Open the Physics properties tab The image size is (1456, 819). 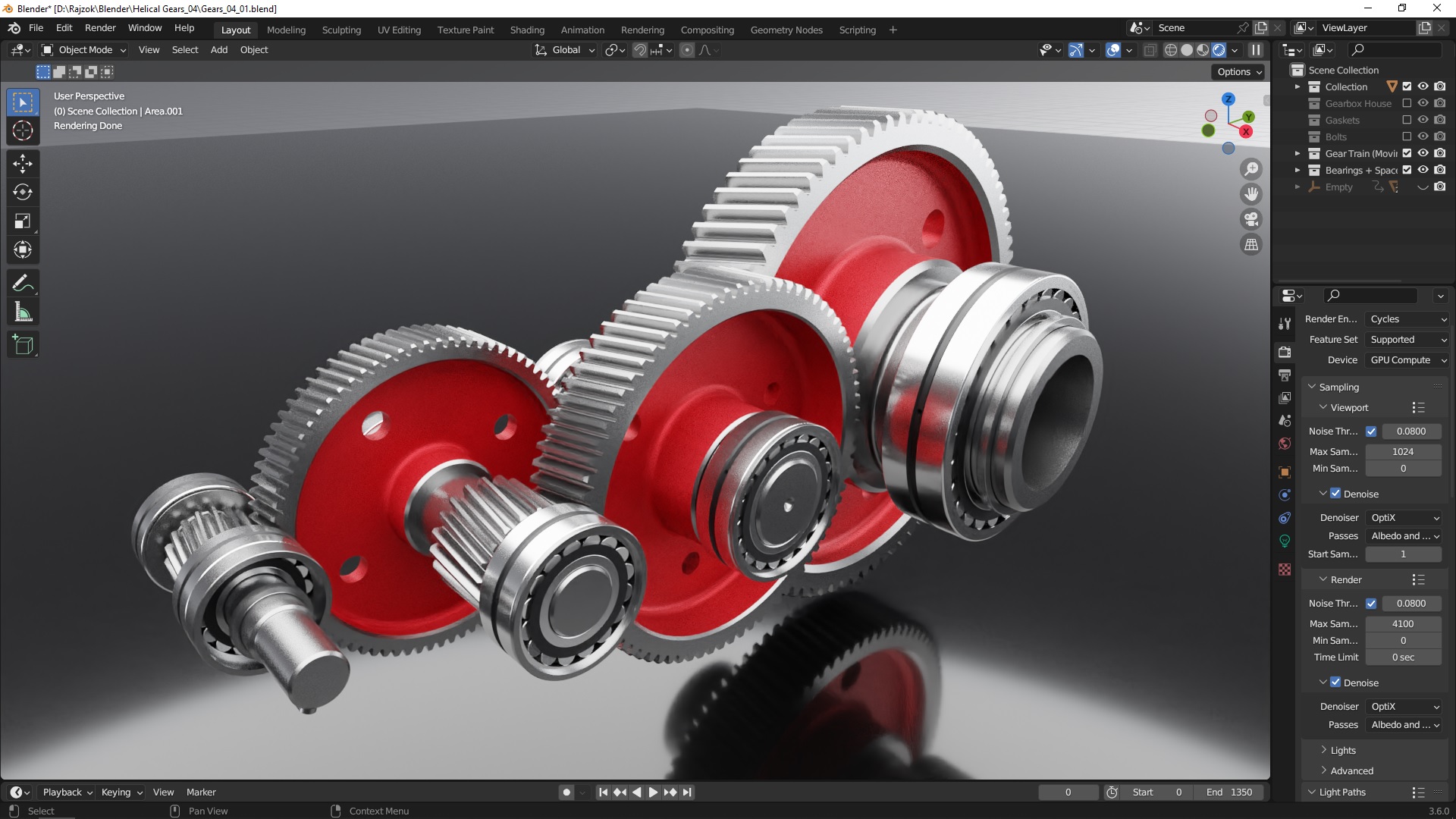(1285, 494)
